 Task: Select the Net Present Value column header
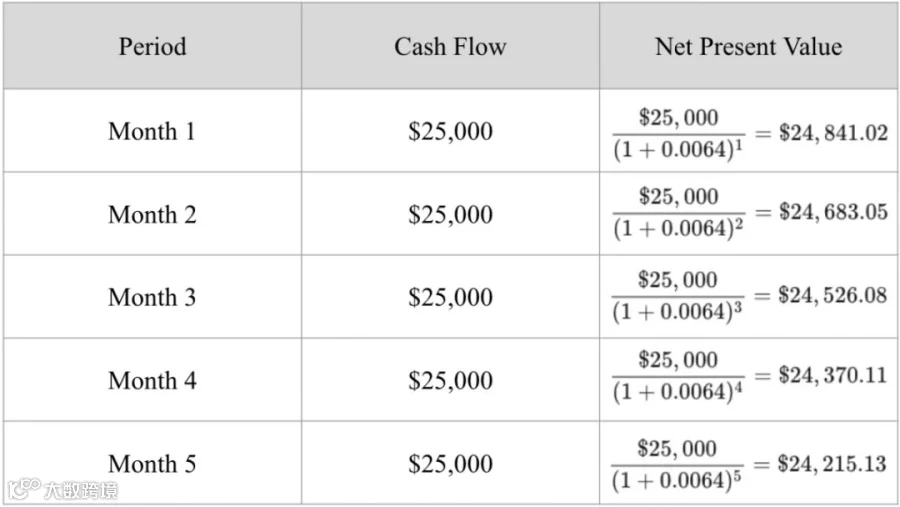(749, 47)
